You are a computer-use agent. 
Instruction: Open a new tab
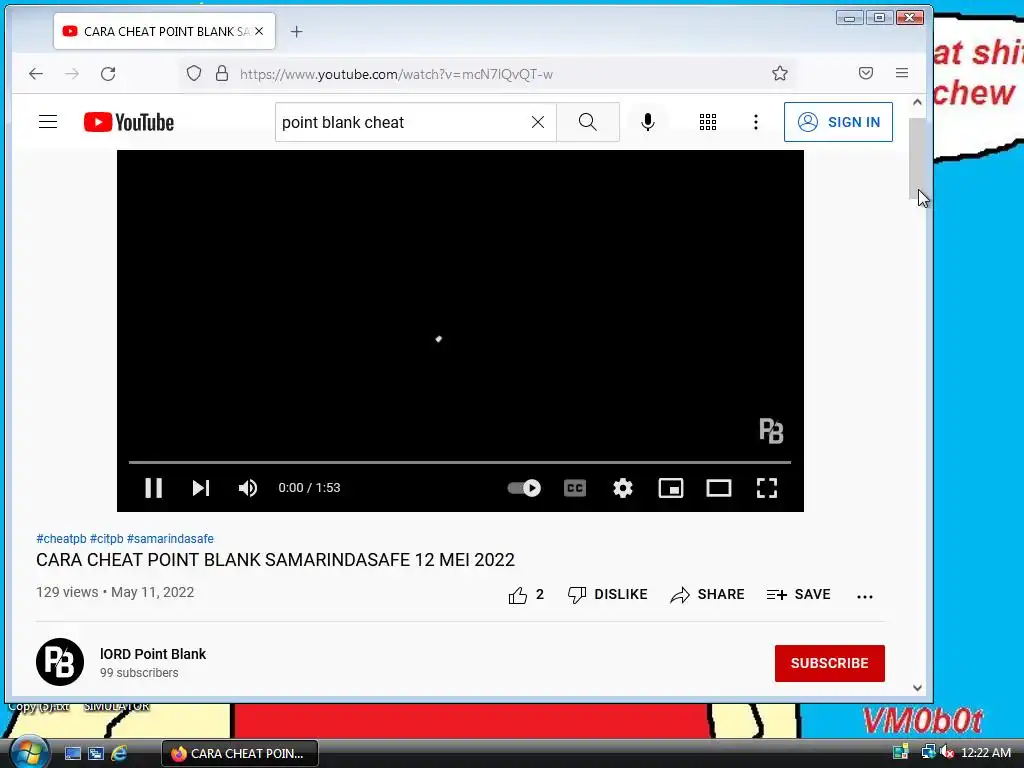click(296, 31)
